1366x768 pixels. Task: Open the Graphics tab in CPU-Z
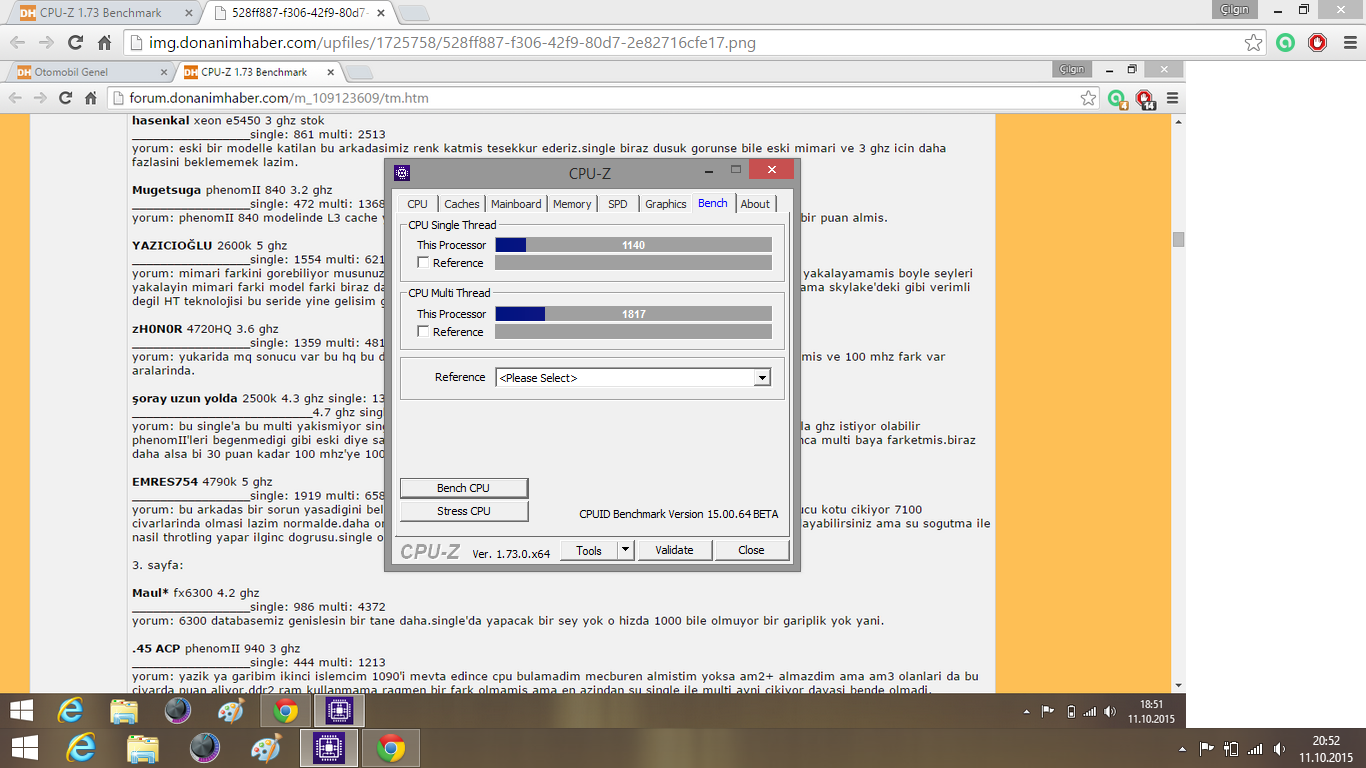click(x=666, y=204)
